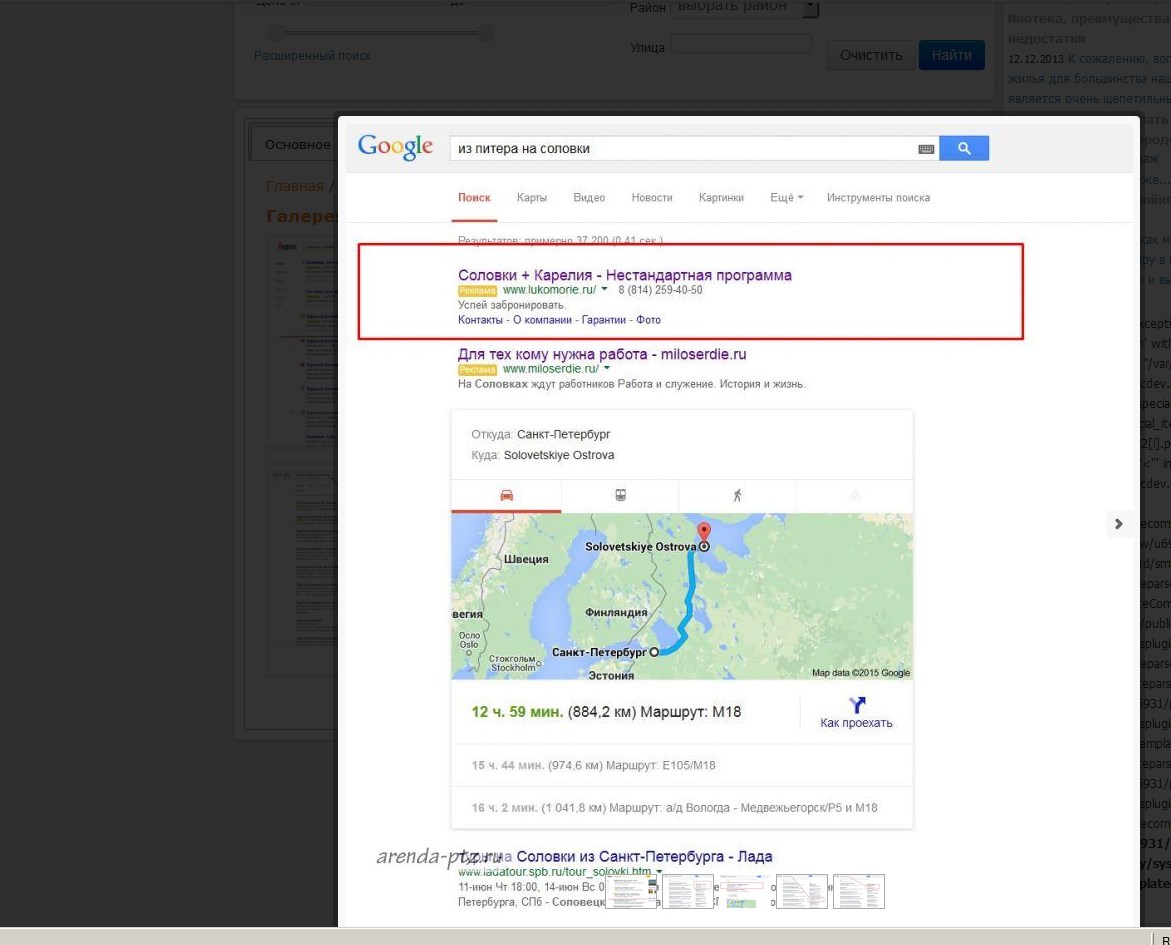Click the 'Откуда: Санкт-Петербург' origin row
Viewport: 1171px width, 945px height.
click(x=541, y=434)
